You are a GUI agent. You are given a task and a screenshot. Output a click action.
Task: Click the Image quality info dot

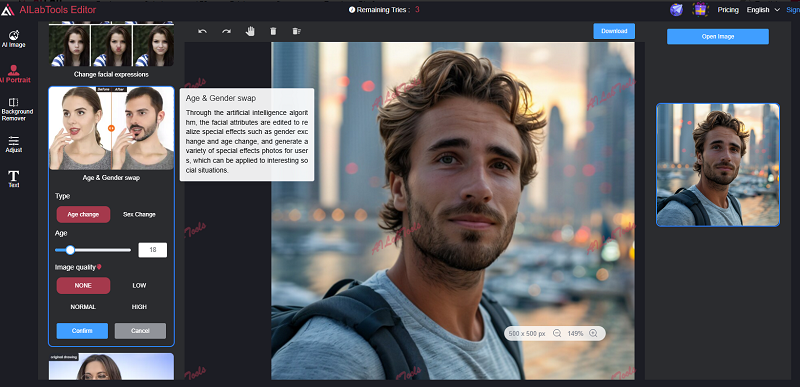tap(99, 267)
